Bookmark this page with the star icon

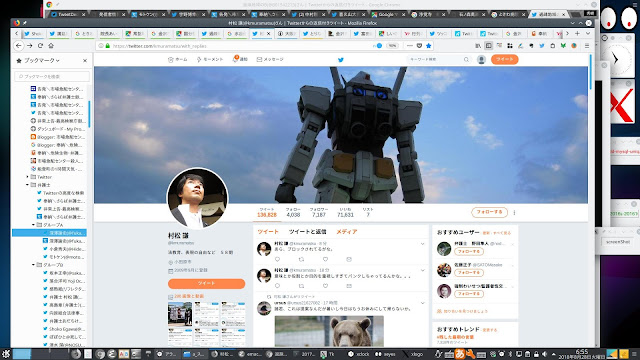pyautogui.click(x=429, y=46)
